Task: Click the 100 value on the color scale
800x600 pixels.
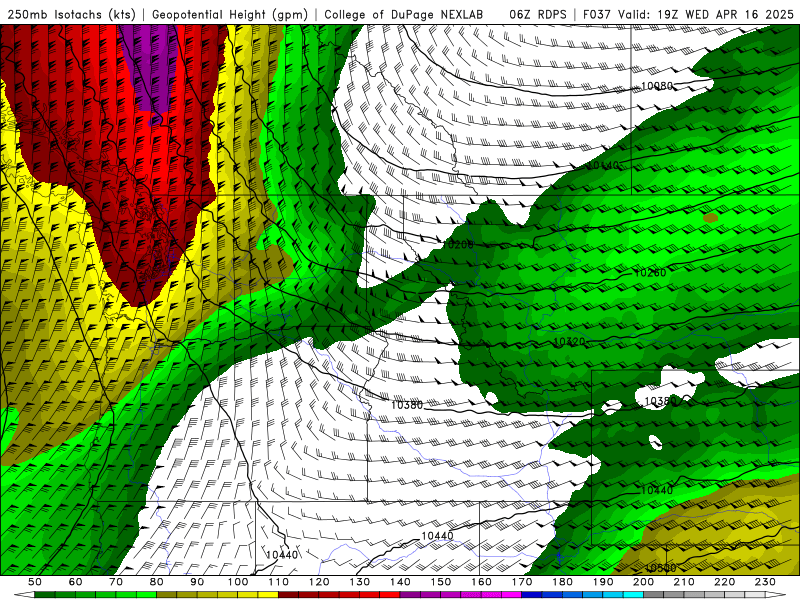Action: [238, 582]
